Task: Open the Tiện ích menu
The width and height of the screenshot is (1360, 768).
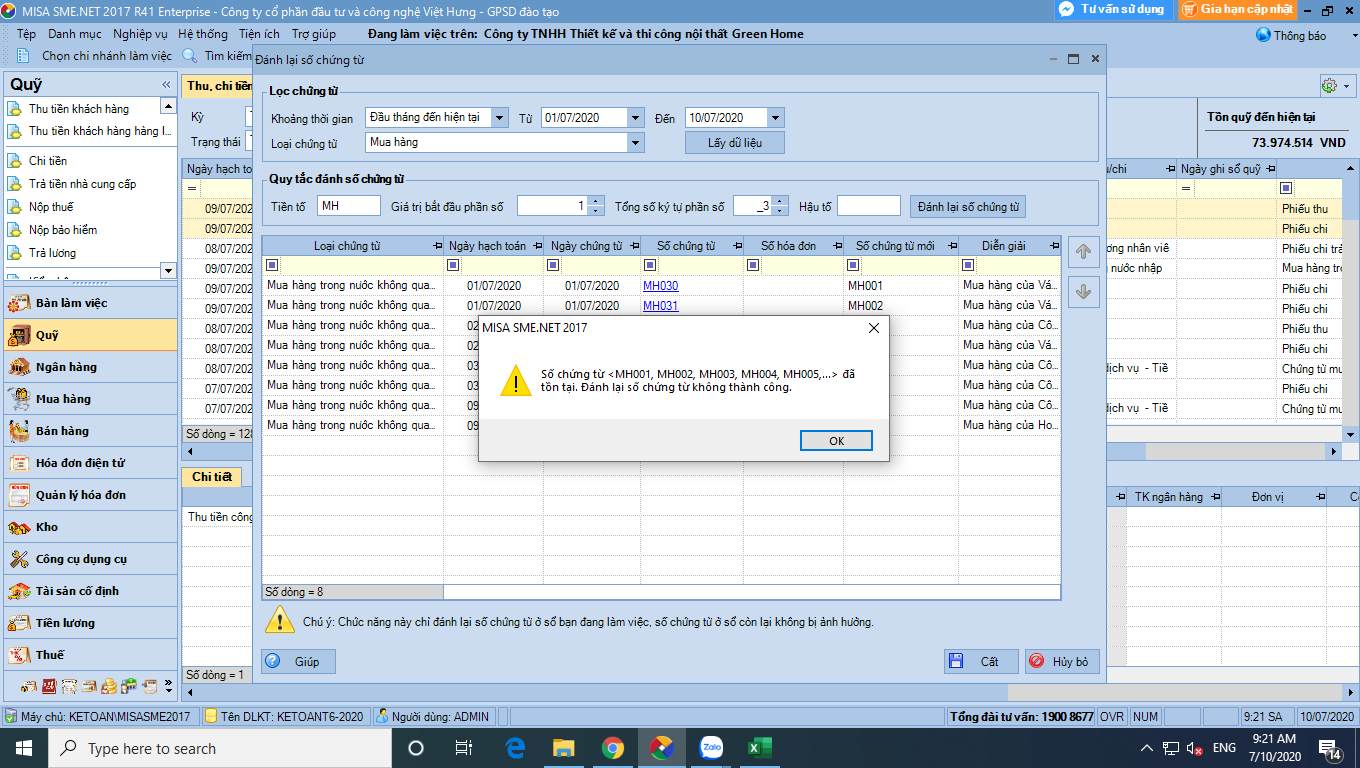Action: pos(259,34)
